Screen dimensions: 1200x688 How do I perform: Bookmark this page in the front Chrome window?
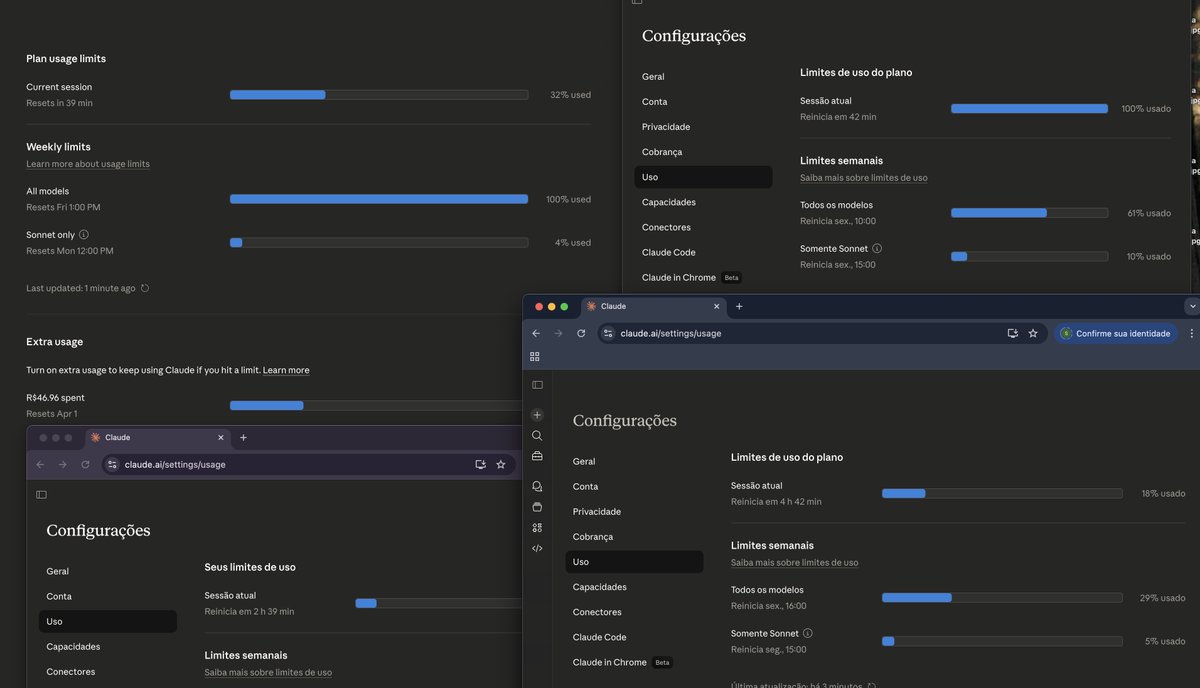click(x=1033, y=333)
